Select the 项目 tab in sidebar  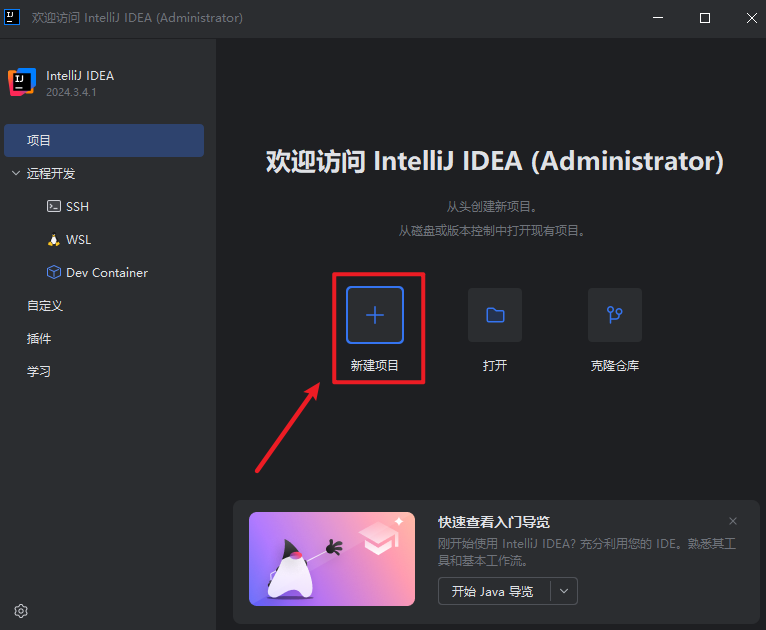click(x=104, y=141)
